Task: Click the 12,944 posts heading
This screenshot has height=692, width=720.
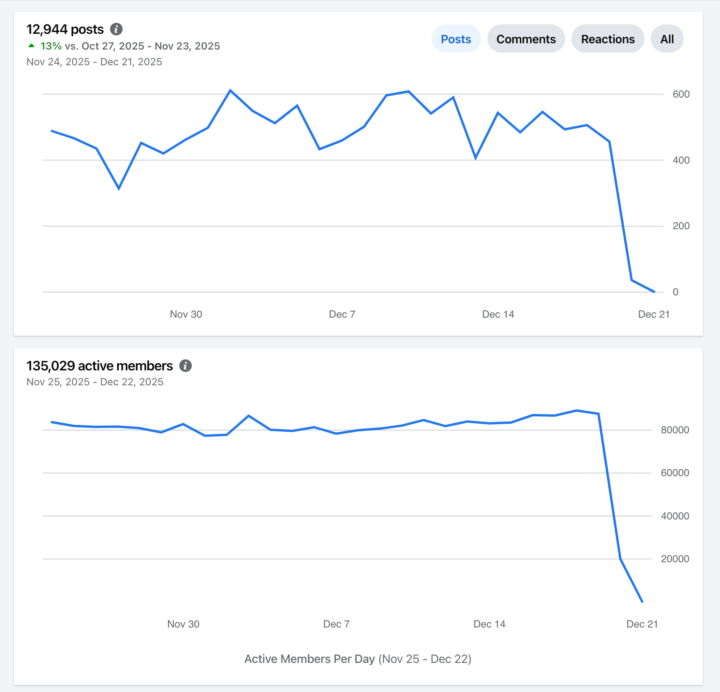Action: 65,30
